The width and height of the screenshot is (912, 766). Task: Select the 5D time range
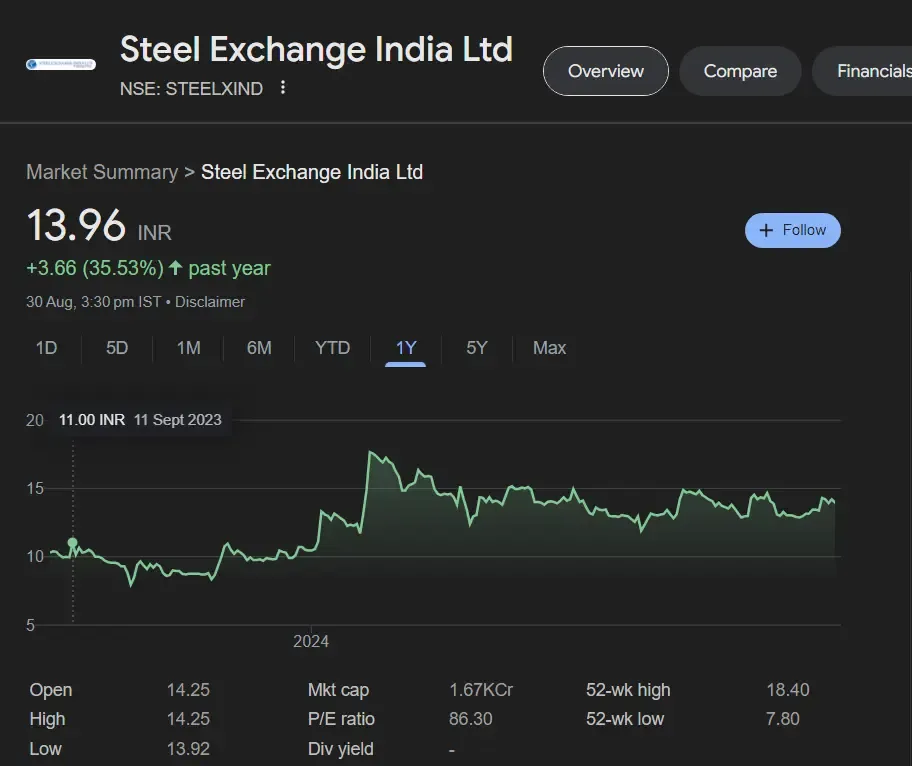[x=117, y=348]
